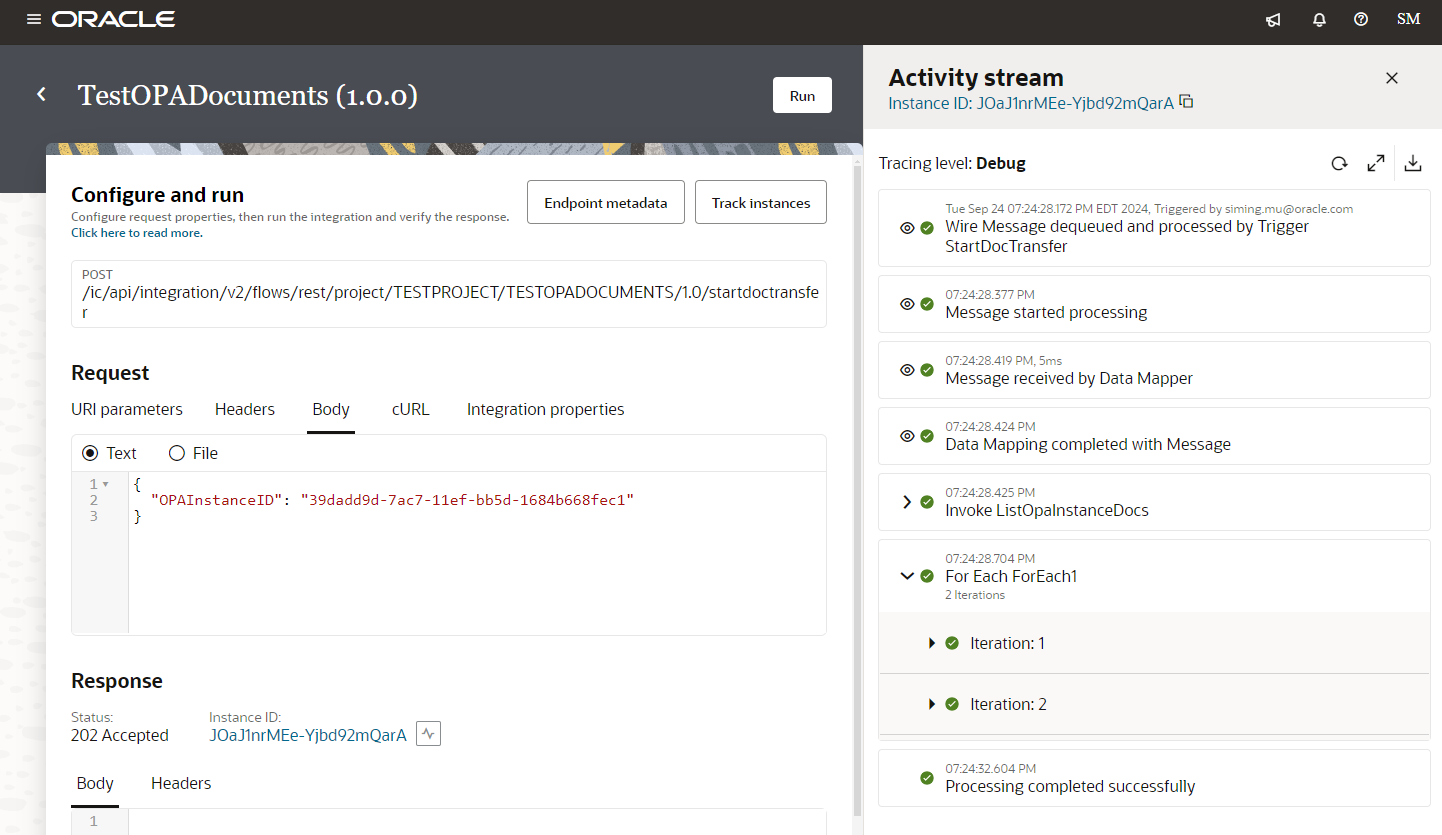Go back using the arrow beside TestOPADocuments
The width and height of the screenshot is (1442, 835).
(42, 94)
